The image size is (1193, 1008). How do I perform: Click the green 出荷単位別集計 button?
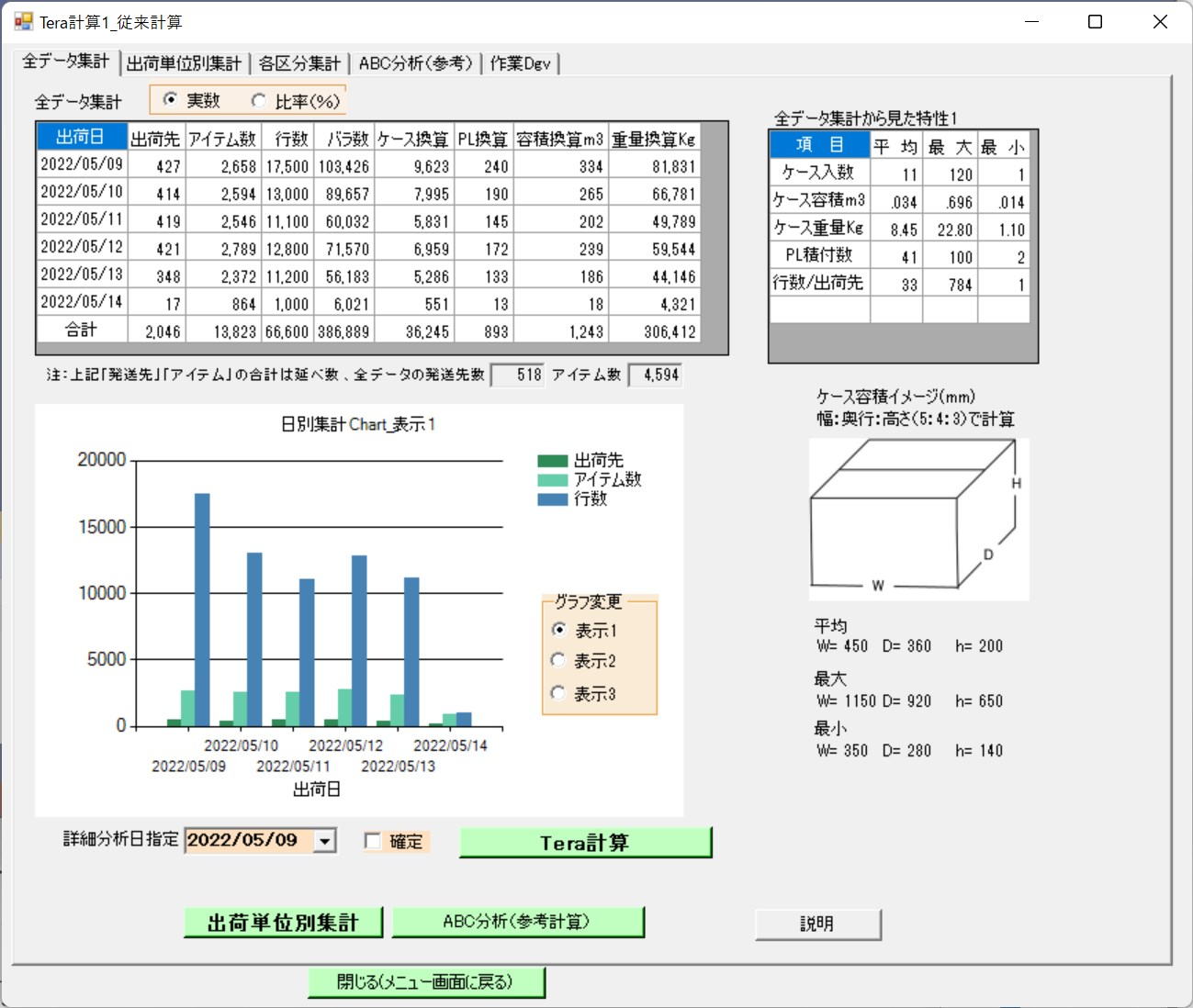[283, 923]
